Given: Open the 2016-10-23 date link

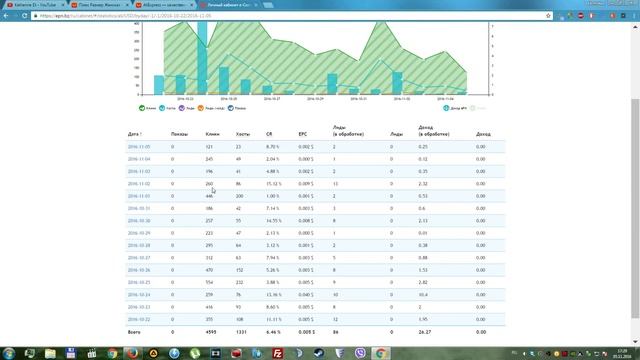Looking at the screenshot, I should [139, 307].
